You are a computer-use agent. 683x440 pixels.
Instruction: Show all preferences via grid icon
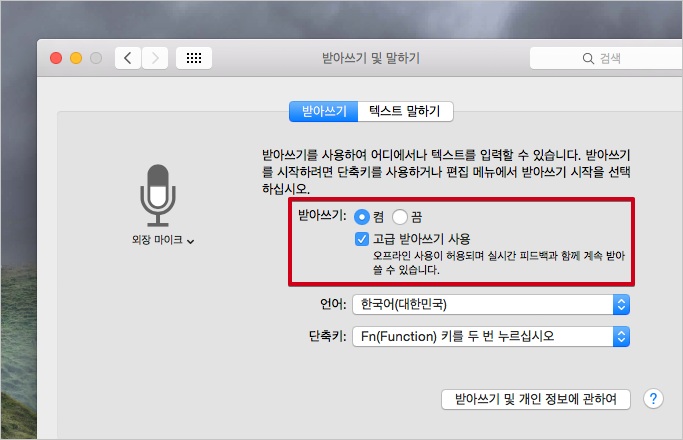tap(194, 58)
